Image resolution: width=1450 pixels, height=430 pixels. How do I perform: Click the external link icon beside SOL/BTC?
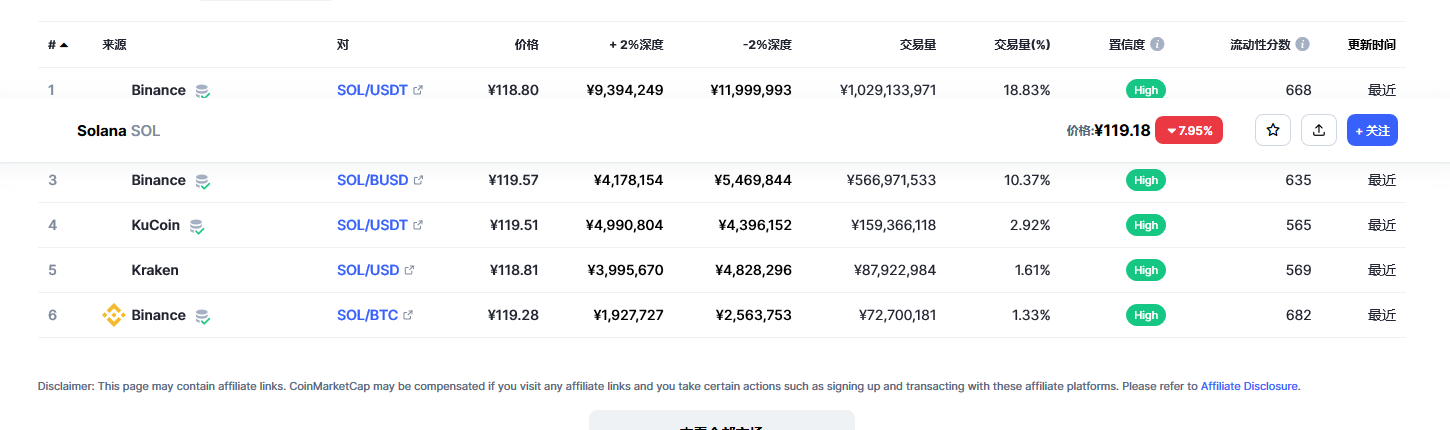(408, 315)
